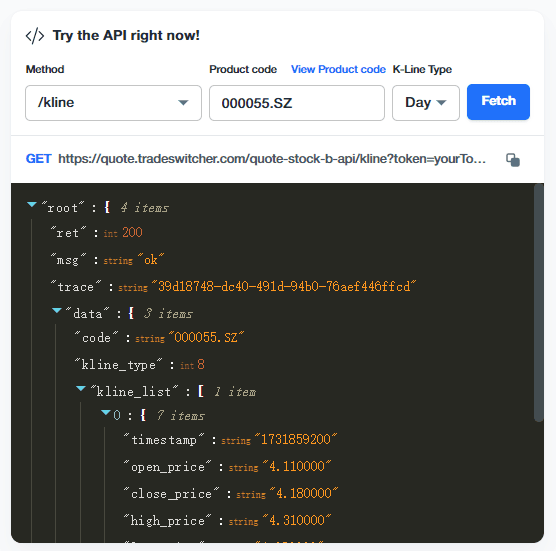Click the "K-Line Type" field label

tap(422, 69)
